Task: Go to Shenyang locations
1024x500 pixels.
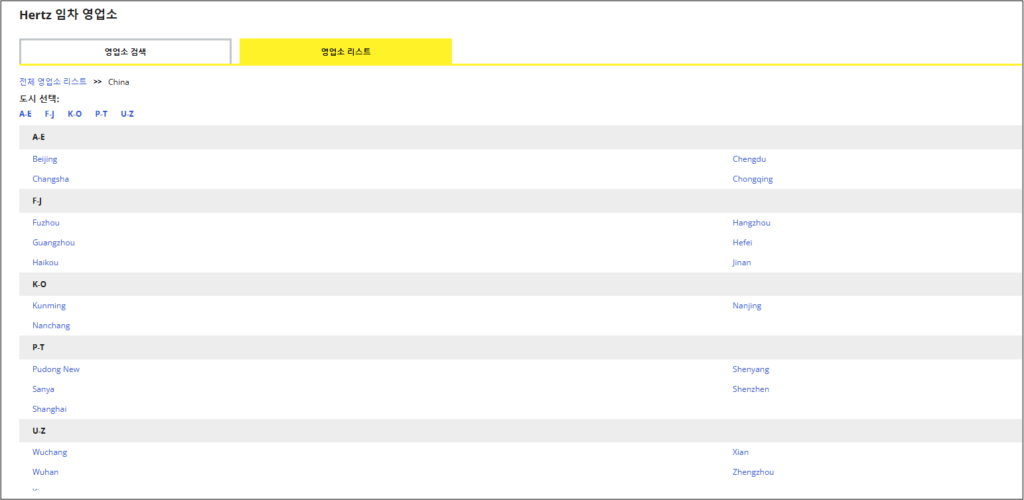Action: (751, 369)
